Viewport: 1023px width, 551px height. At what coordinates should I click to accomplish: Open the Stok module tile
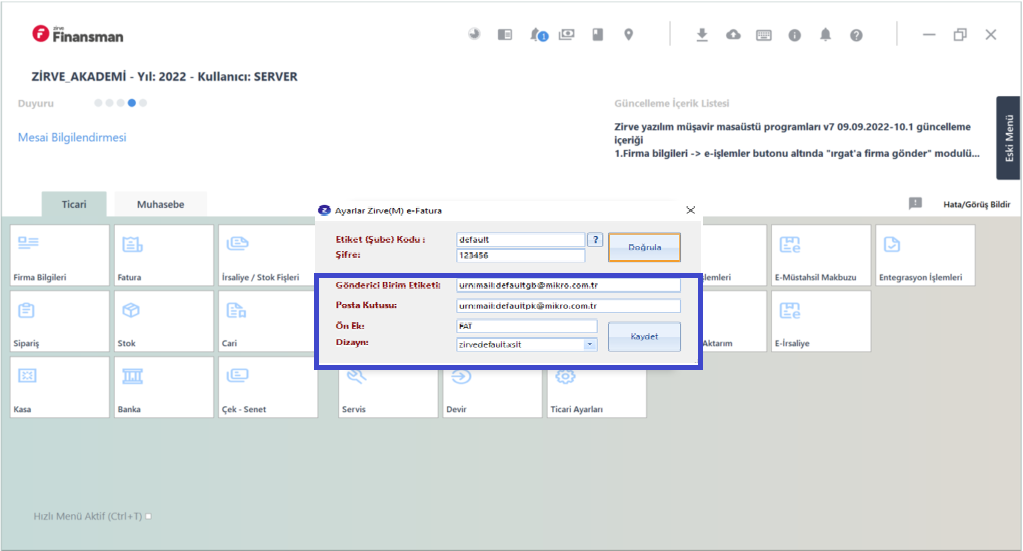click(164, 321)
